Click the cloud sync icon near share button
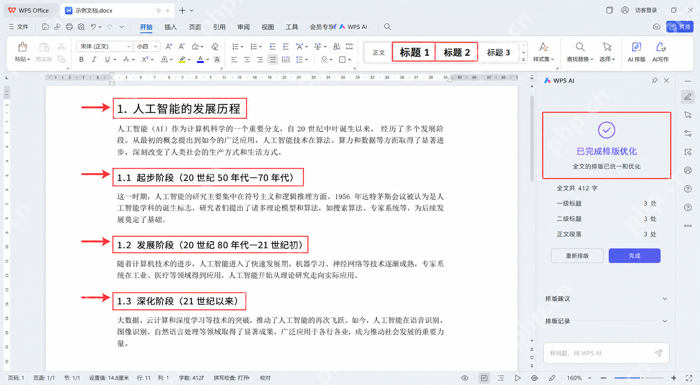This screenshot has height=385, width=700. tap(656, 27)
